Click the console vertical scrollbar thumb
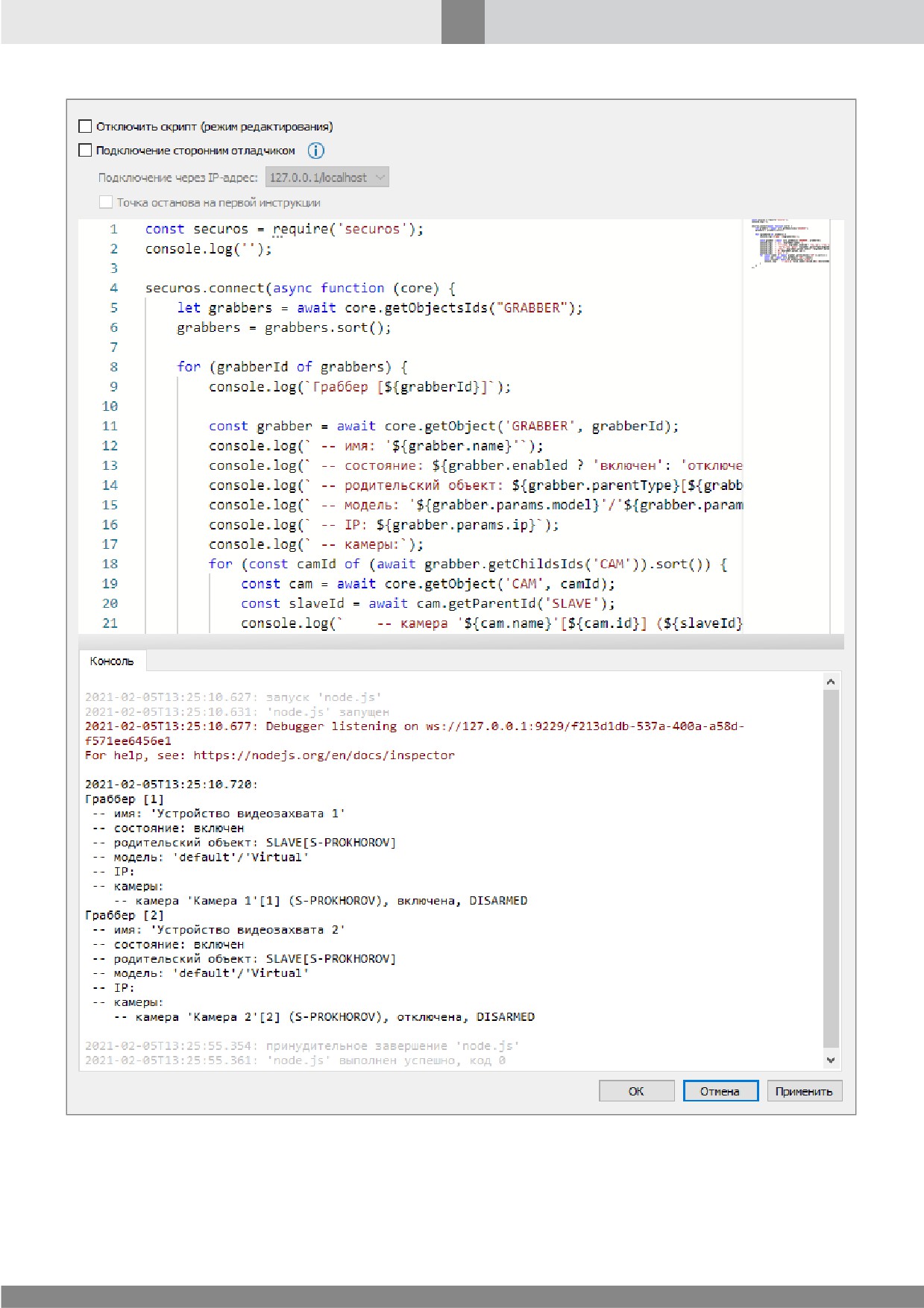The image size is (924, 1308). pyautogui.click(x=831, y=869)
